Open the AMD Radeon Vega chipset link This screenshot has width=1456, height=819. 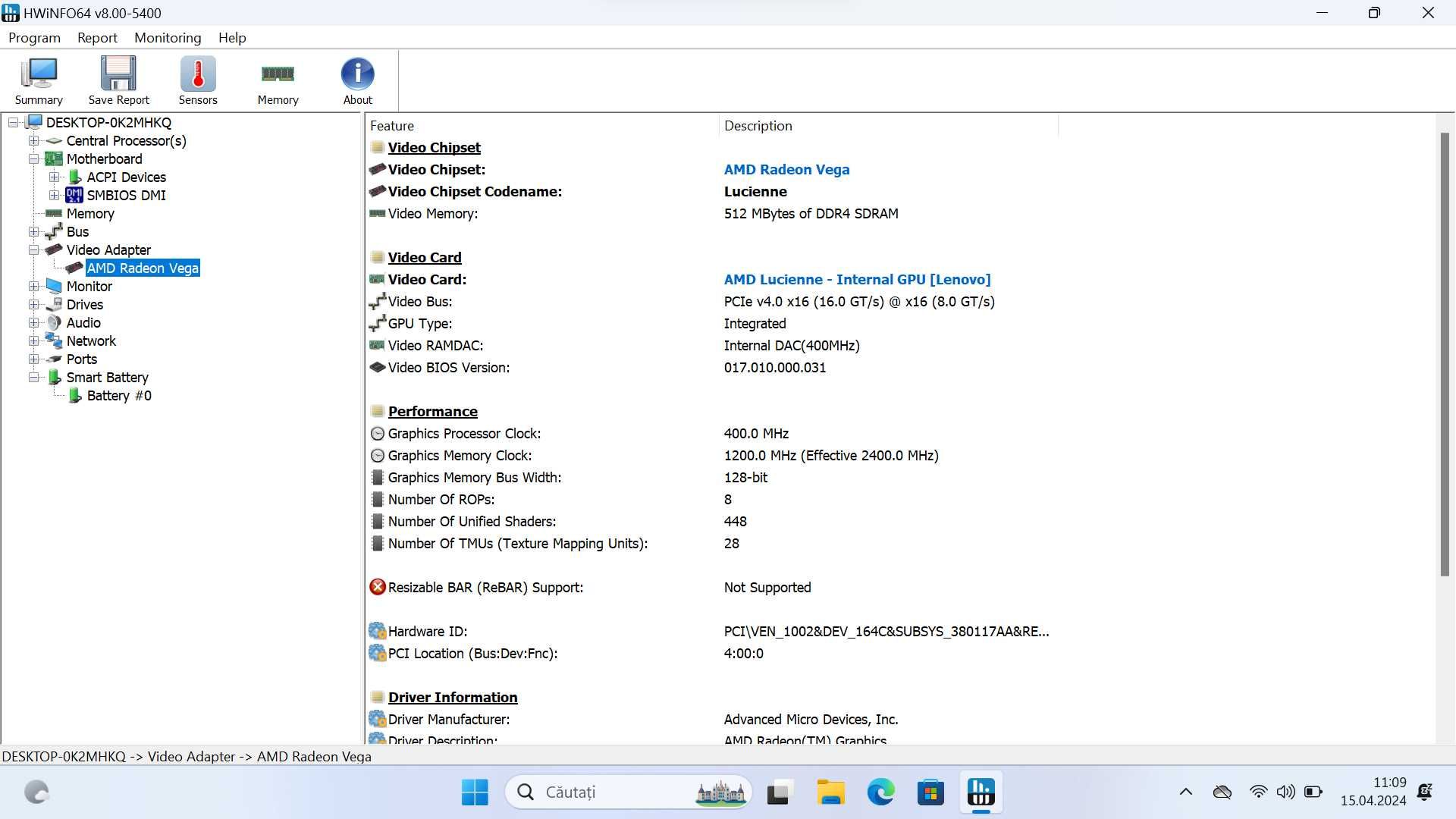pyautogui.click(x=786, y=170)
